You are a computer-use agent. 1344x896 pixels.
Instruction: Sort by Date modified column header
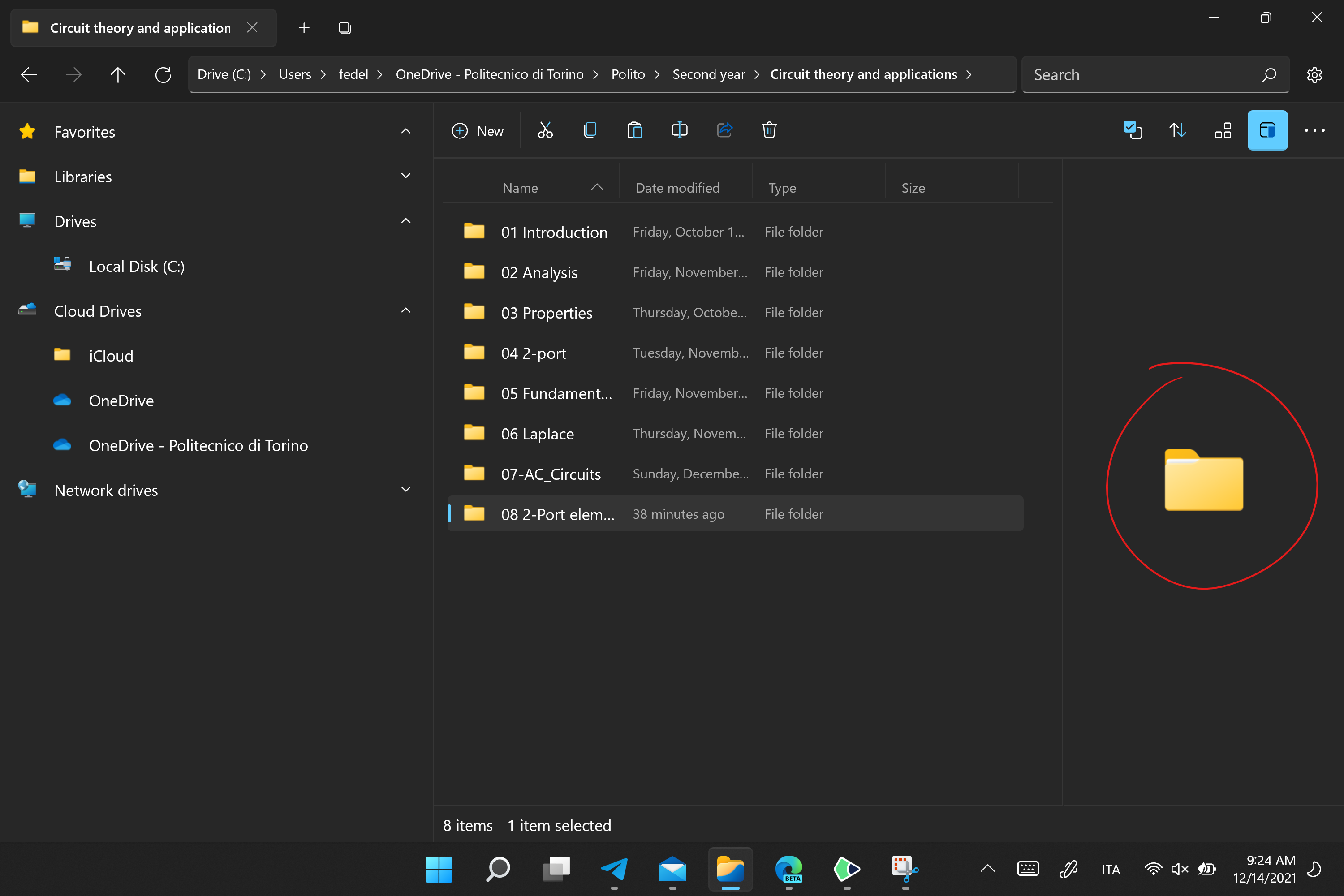(x=678, y=188)
